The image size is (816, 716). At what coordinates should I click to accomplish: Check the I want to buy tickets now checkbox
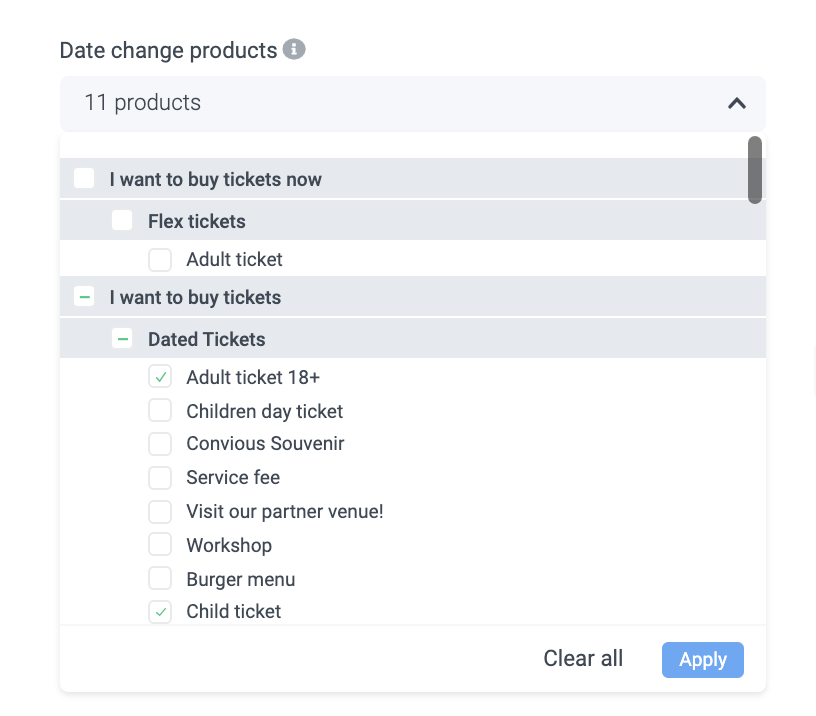[85, 178]
